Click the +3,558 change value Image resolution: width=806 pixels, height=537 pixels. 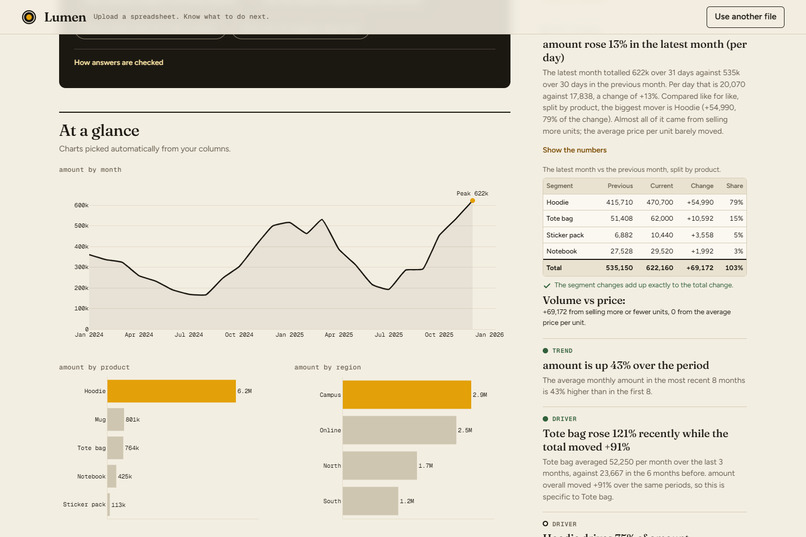click(702, 235)
